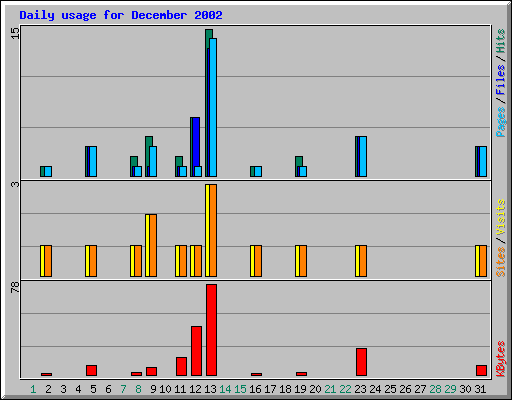Click green day label "29" on x-axis
The width and height of the screenshot is (512, 400).
(450, 389)
